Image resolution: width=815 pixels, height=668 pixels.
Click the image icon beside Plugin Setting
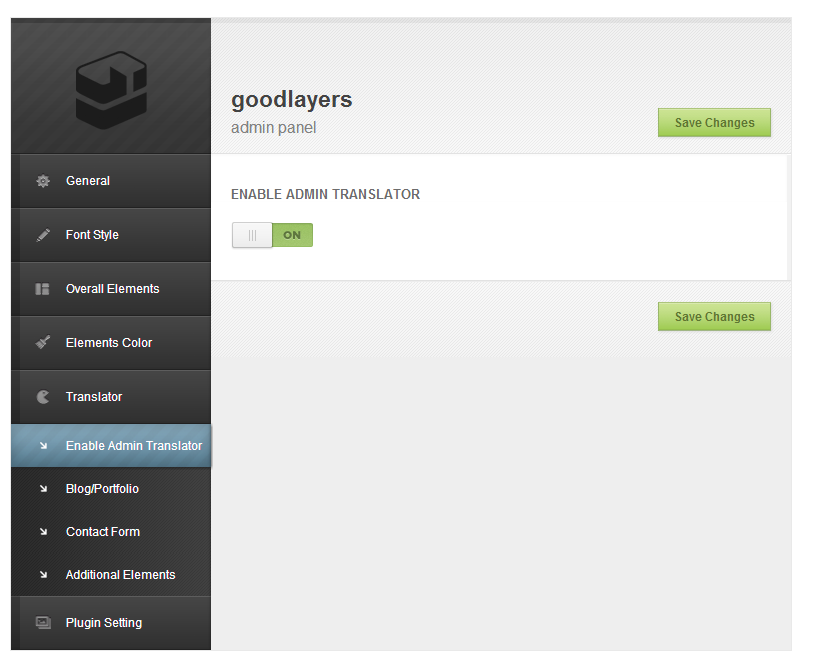click(x=43, y=622)
